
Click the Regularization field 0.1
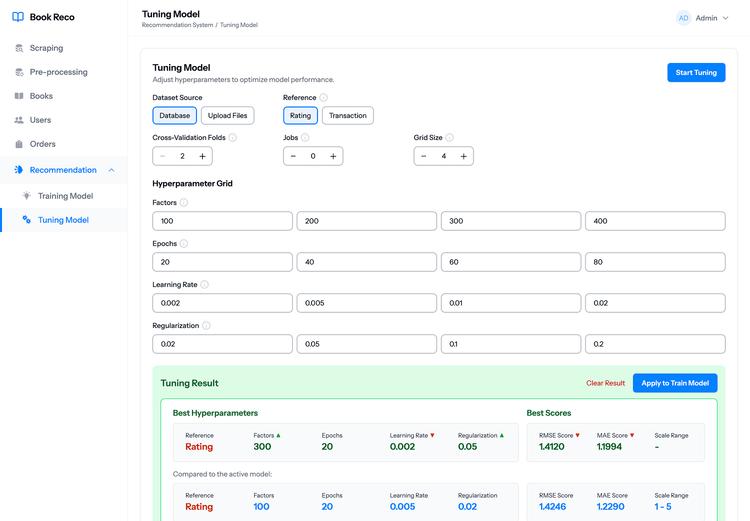(x=511, y=344)
